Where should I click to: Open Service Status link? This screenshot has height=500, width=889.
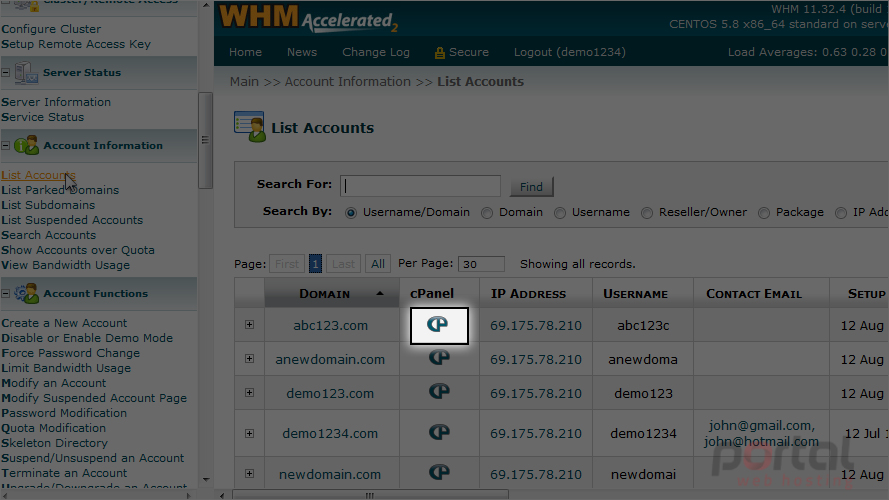click(43, 117)
